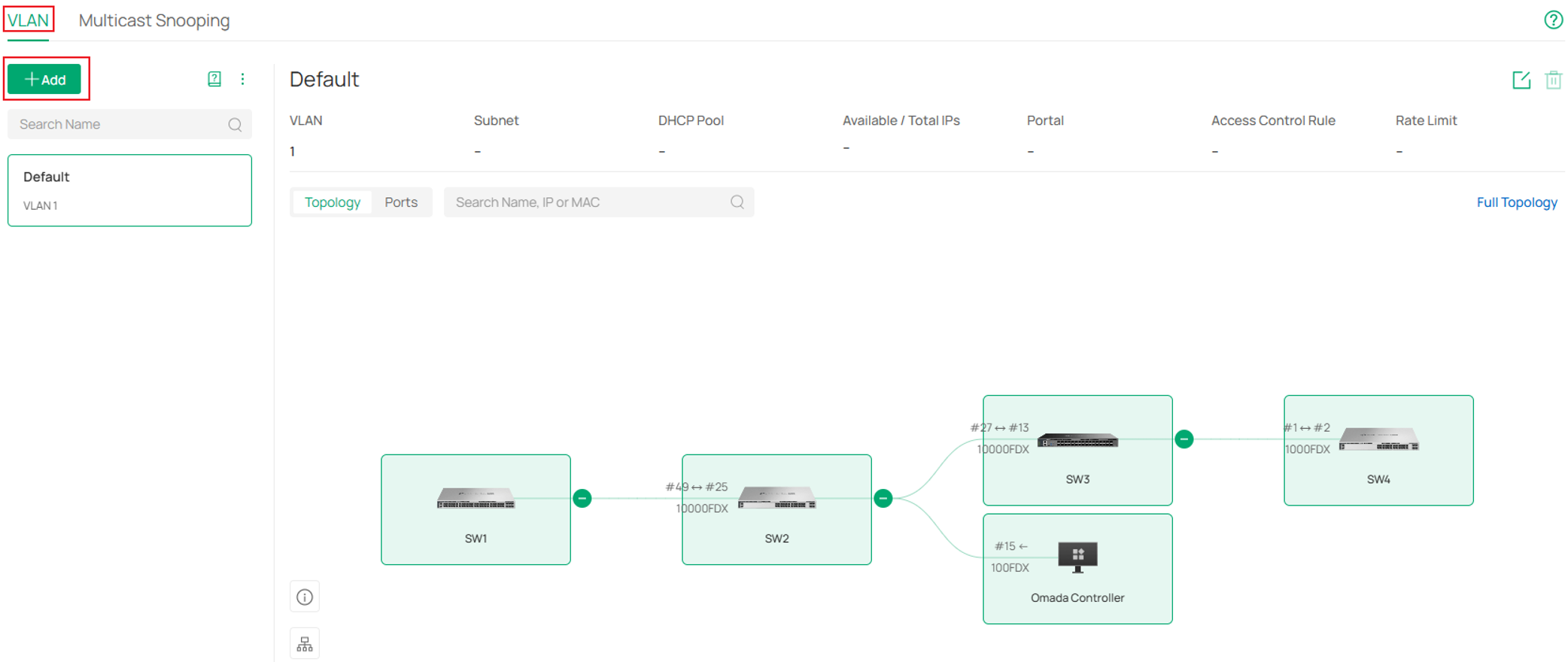Image resolution: width=1568 pixels, height=662 pixels.
Task: Click the Access Control Rule header
Action: pos(1273,120)
